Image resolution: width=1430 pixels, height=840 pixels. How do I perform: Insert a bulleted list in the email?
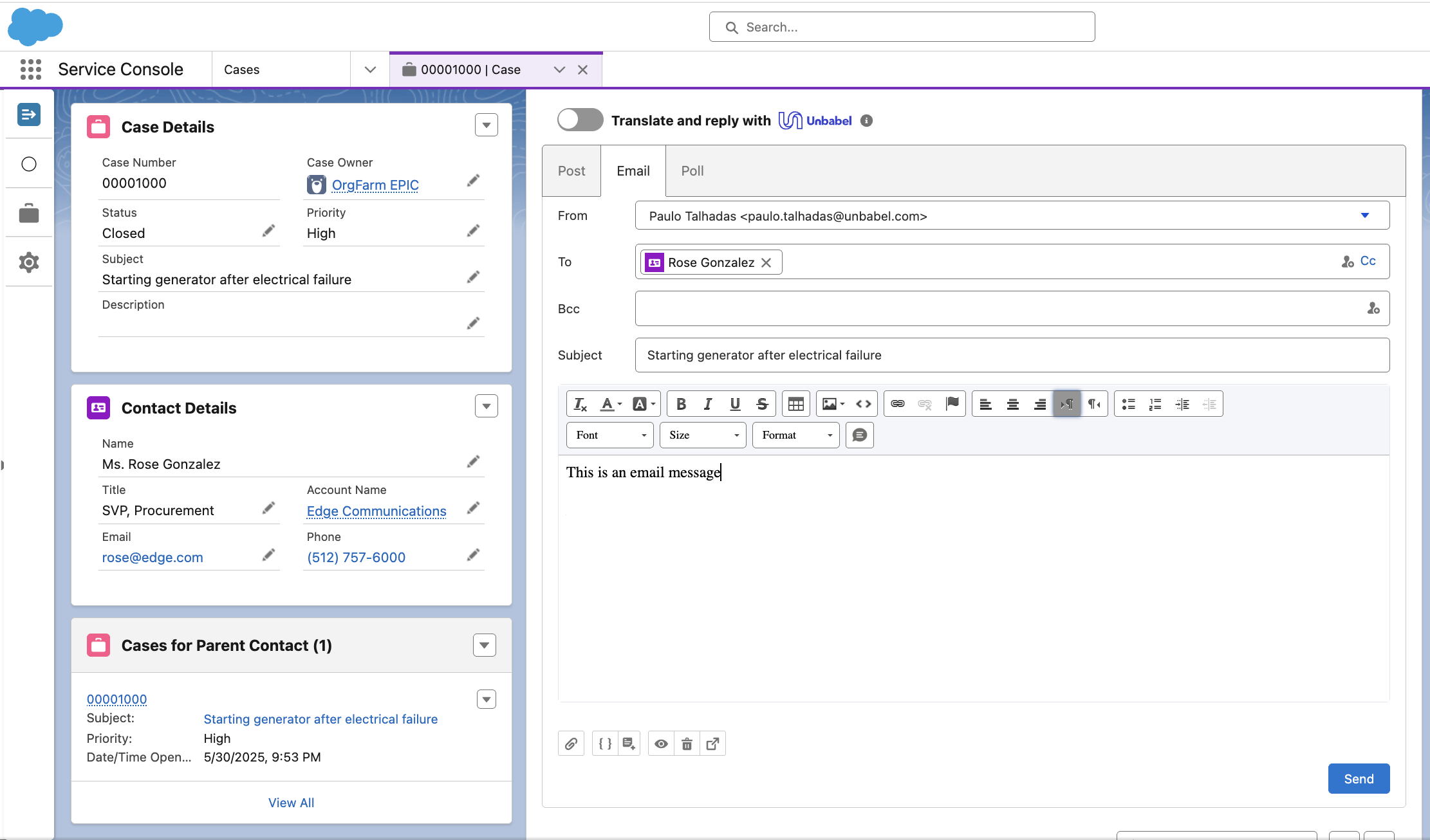click(1128, 404)
